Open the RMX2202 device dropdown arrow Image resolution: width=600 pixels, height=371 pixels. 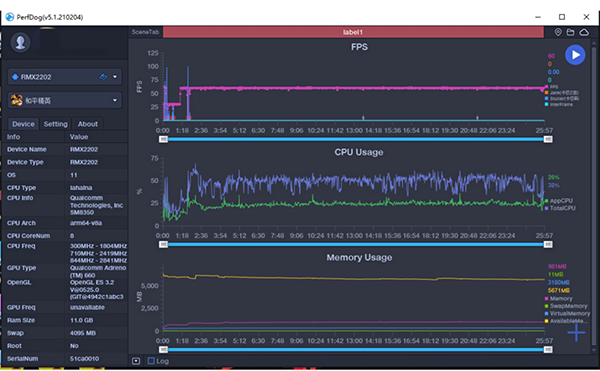[x=115, y=77]
